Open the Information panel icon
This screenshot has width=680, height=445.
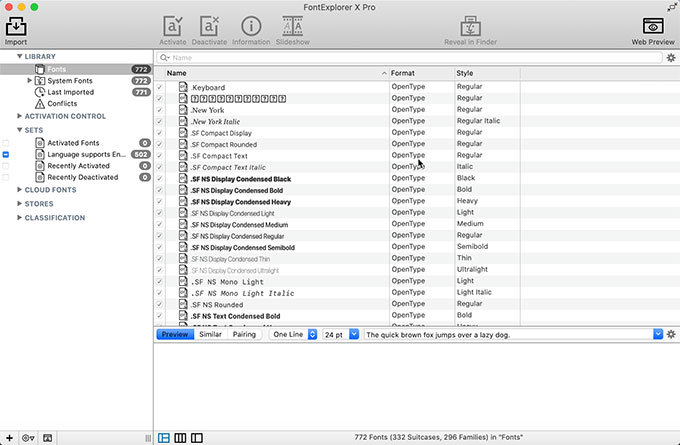coord(251,26)
